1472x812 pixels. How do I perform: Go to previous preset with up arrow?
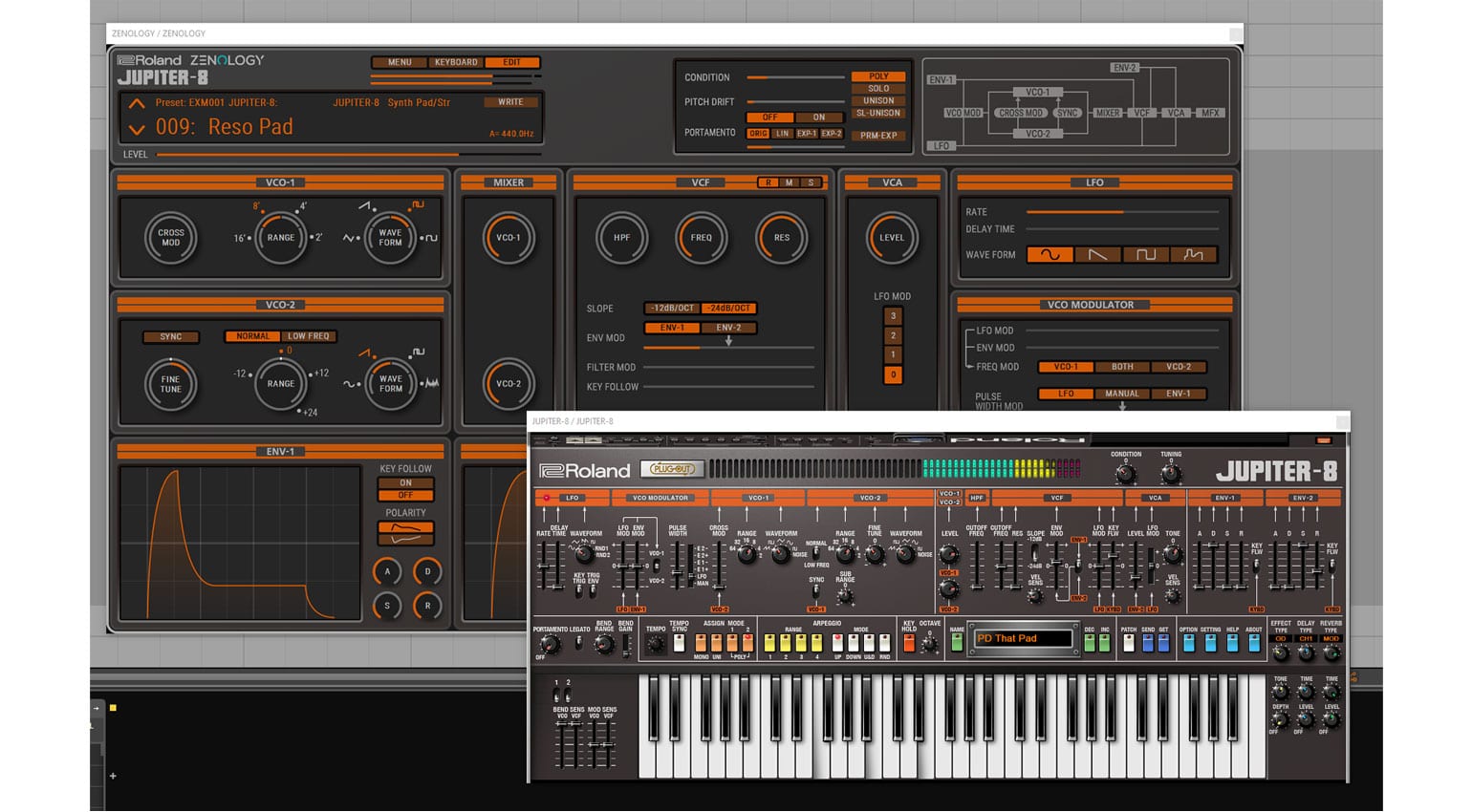137,103
